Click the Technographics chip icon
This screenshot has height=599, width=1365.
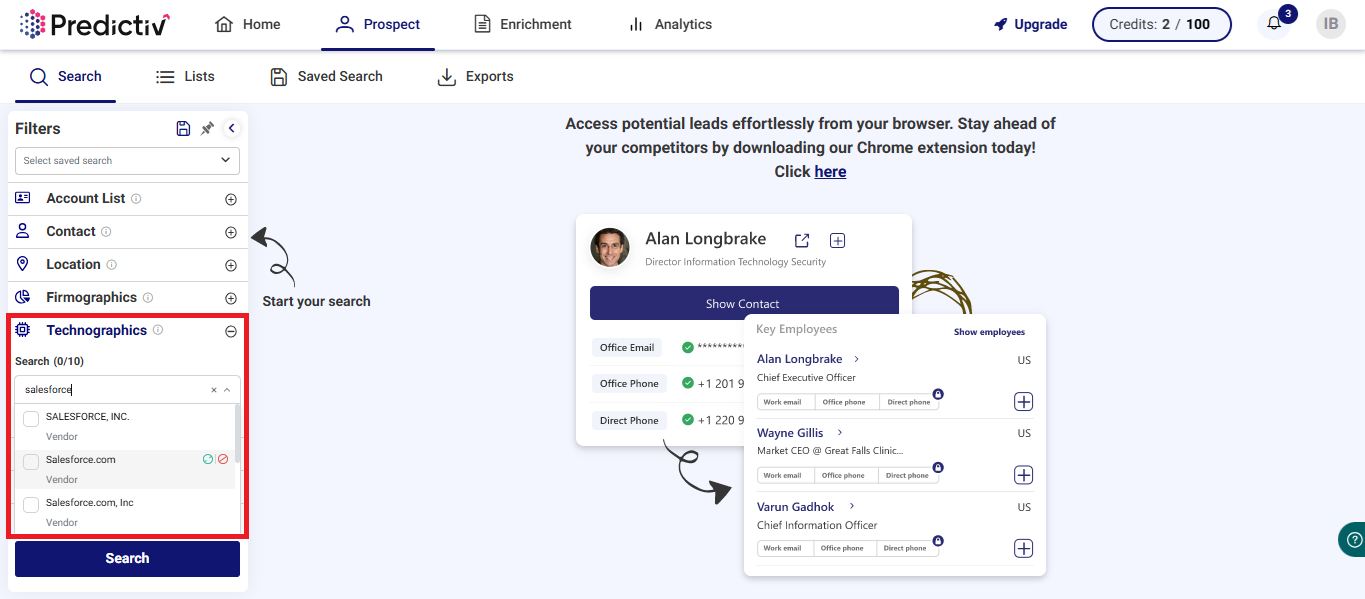pos(23,330)
